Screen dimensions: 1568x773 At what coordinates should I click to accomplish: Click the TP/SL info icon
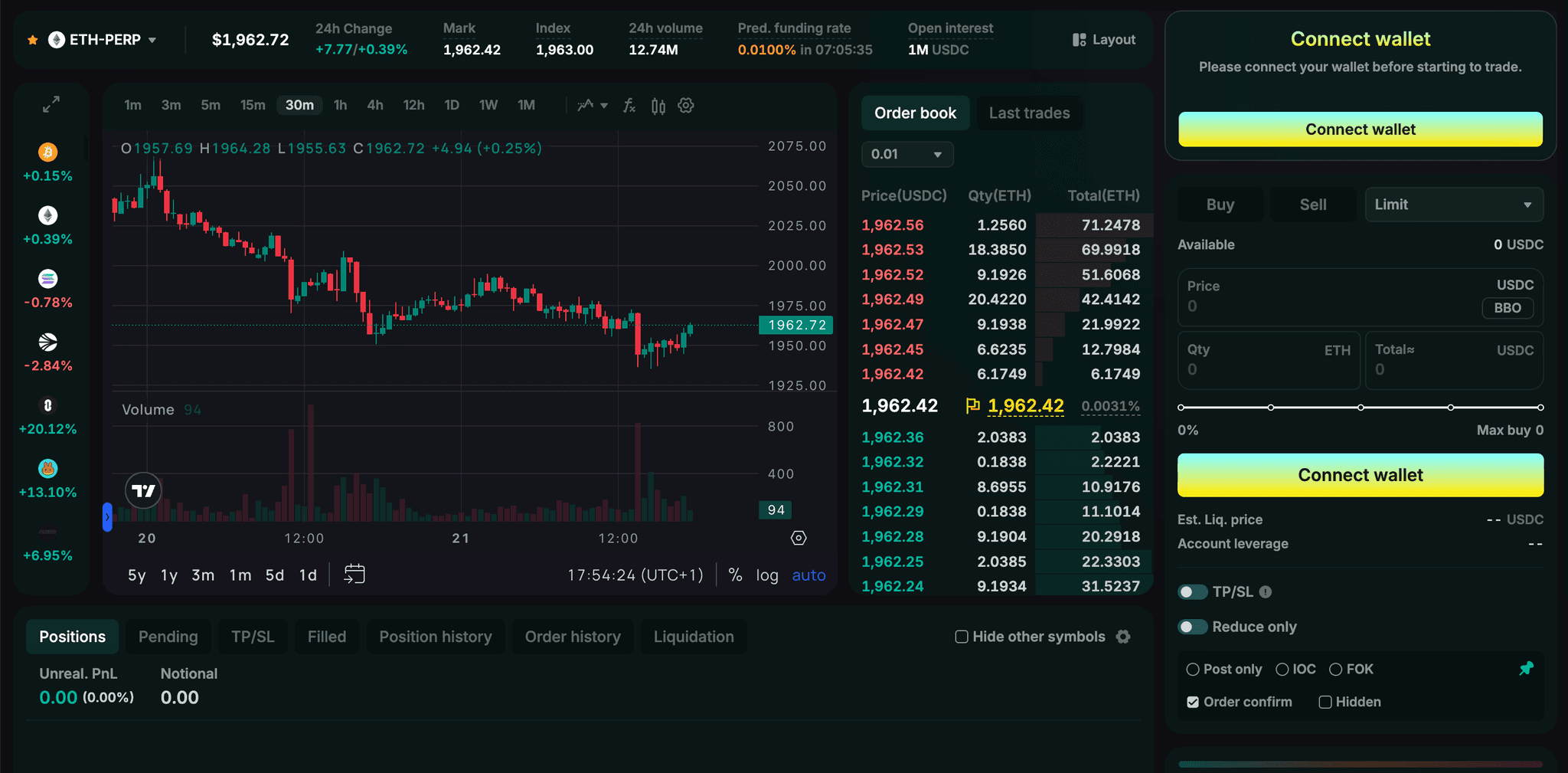tap(1266, 591)
